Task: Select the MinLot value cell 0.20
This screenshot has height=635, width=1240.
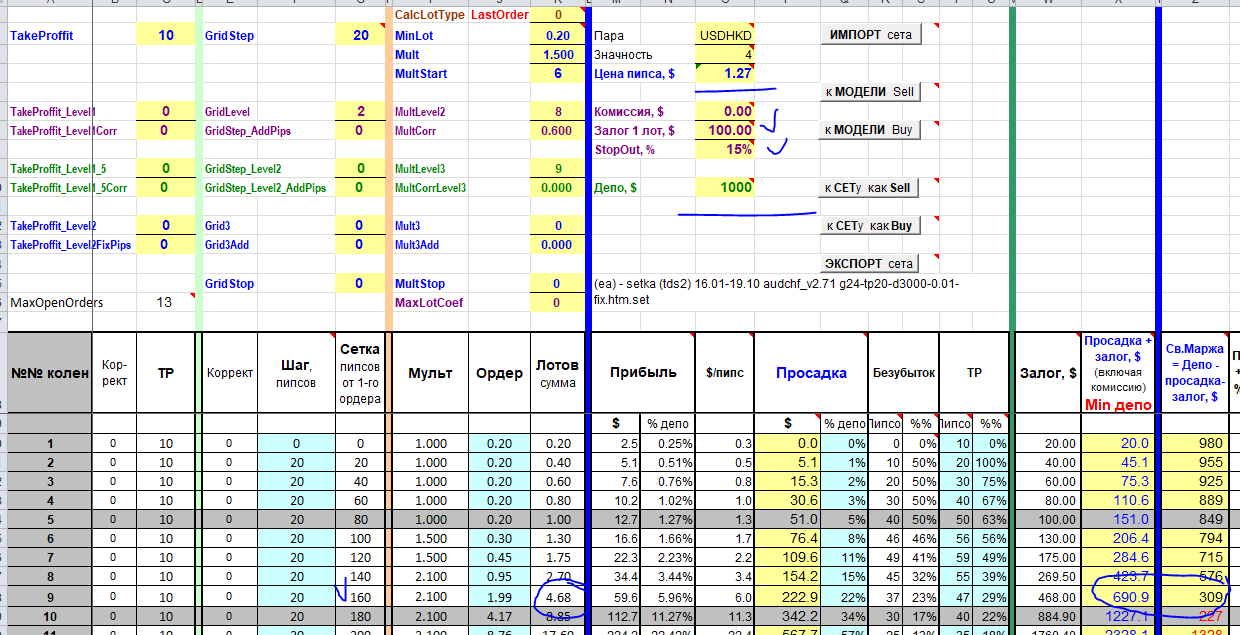Action: coord(557,36)
